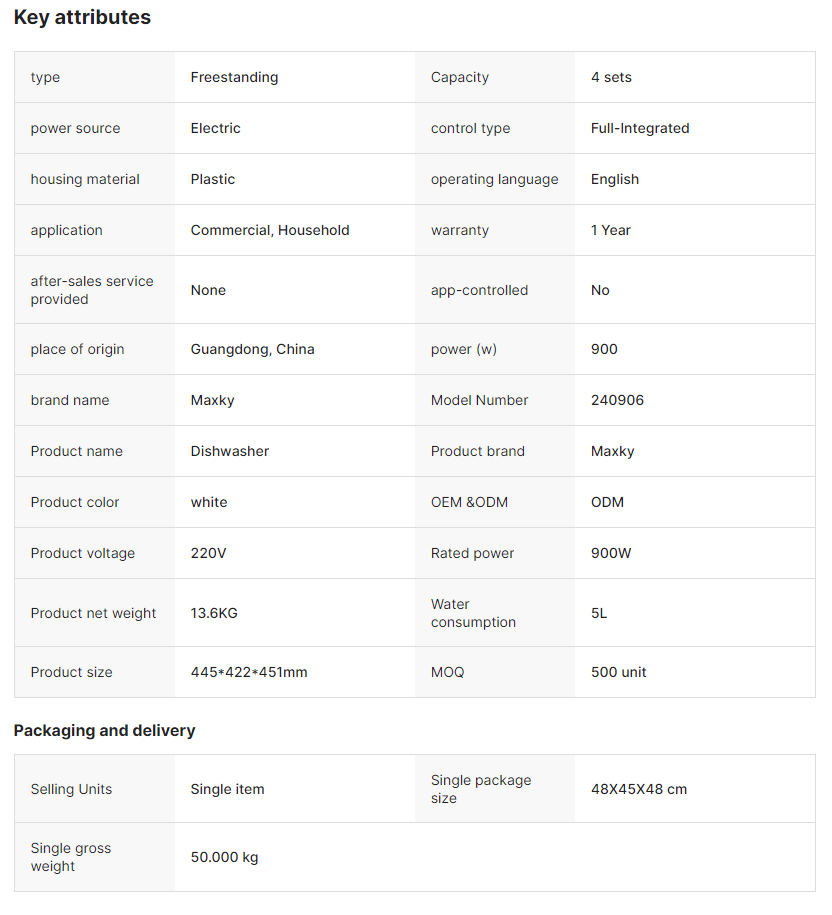Select the 1 Year warranty value
Viewport: 832px width, 915px height.
pyautogui.click(x=611, y=230)
